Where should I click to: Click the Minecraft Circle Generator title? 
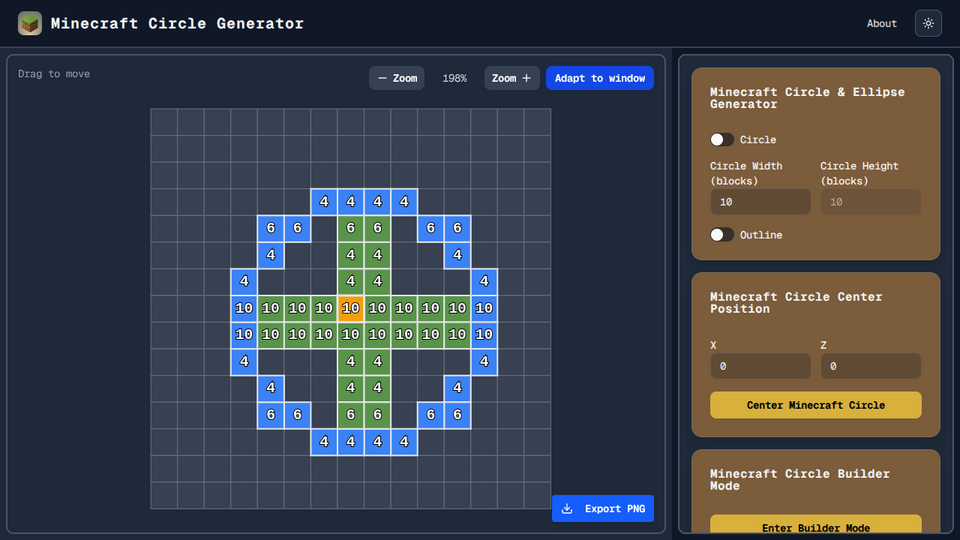[177, 23]
